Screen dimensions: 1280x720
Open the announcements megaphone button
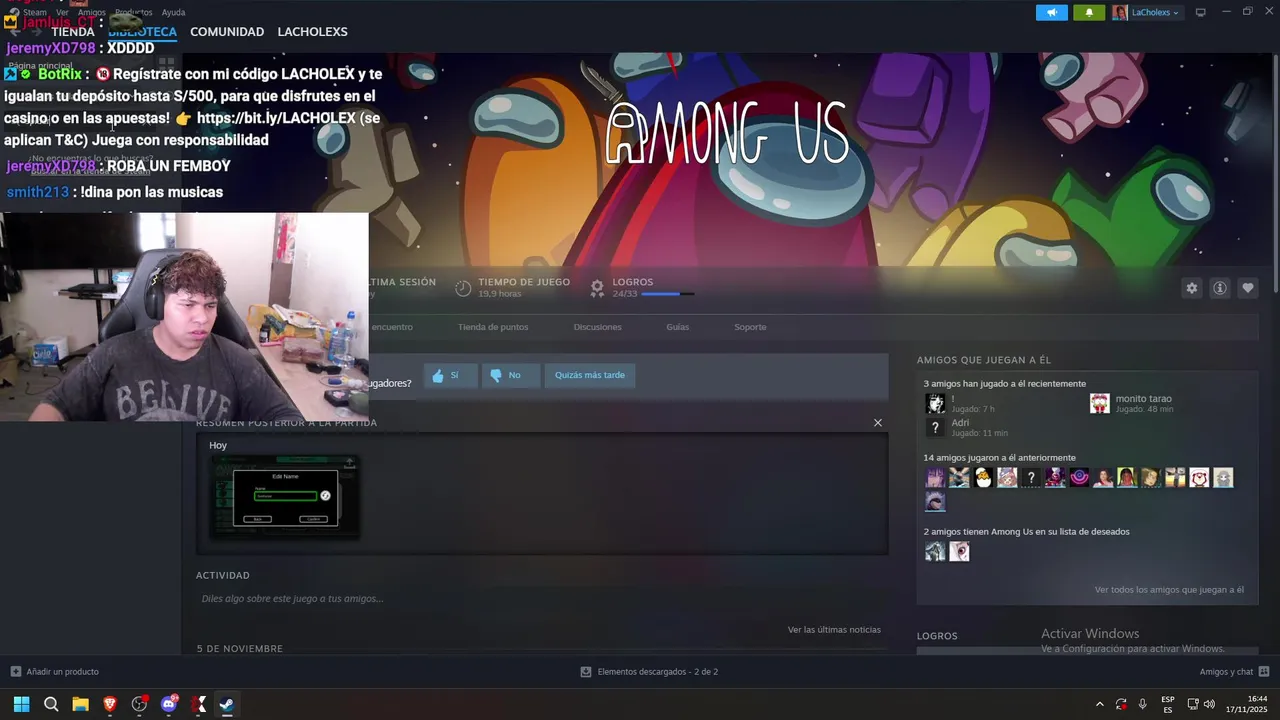[1051, 12]
